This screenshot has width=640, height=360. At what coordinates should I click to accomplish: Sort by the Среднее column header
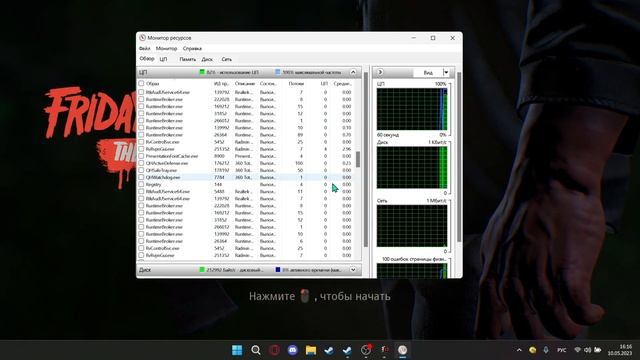coord(342,83)
